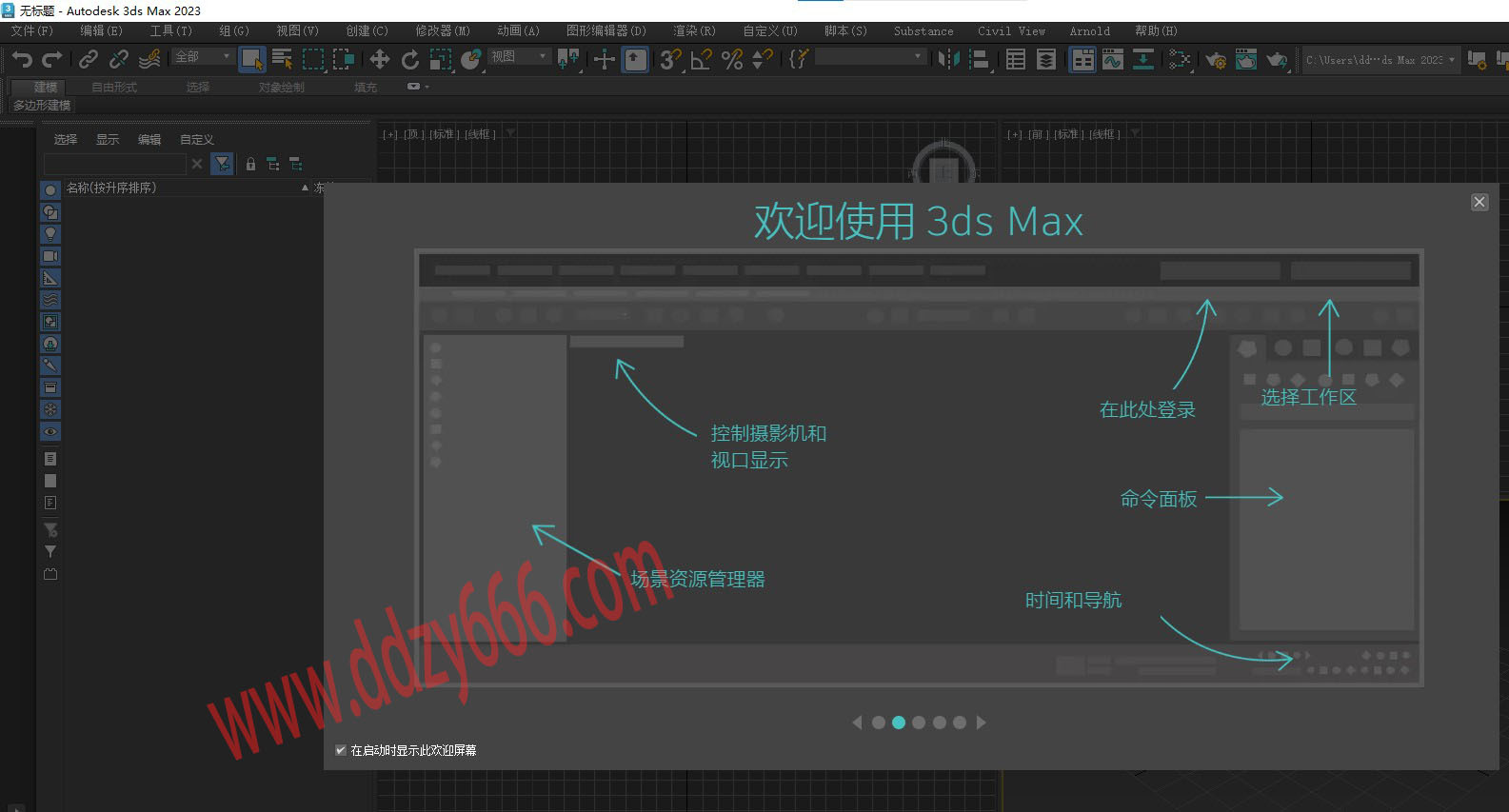
Task: Open the 文件(F) menu
Action: point(32,31)
